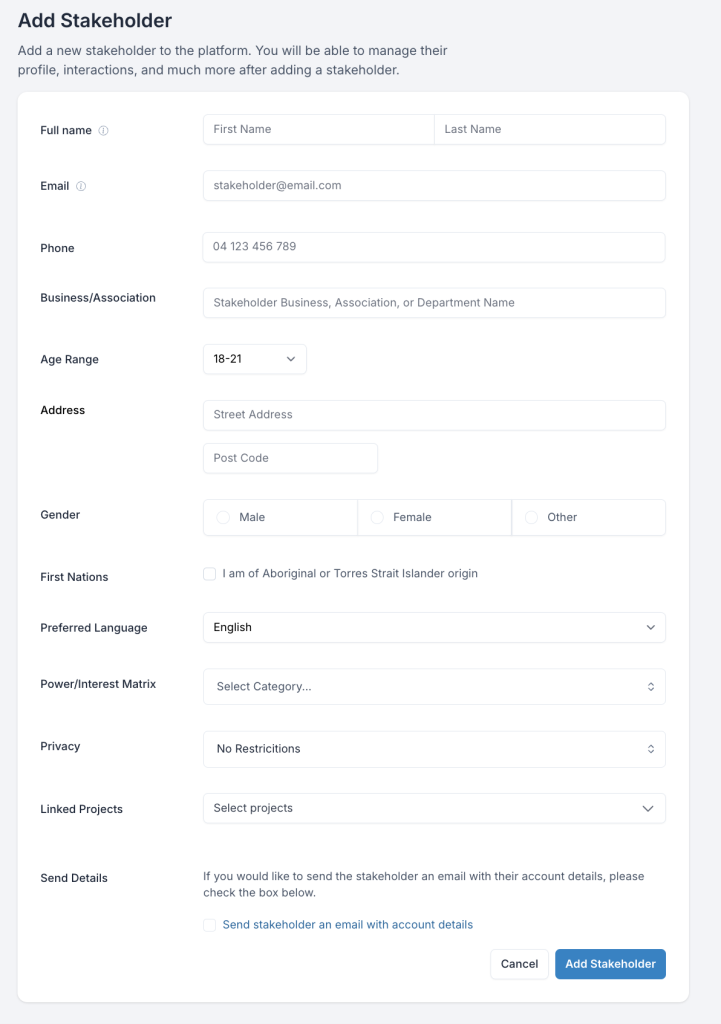The width and height of the screenshot is (721, 1024).
Task: Open the Privacy restrictions dropdown
Action: tap(434, 749)
